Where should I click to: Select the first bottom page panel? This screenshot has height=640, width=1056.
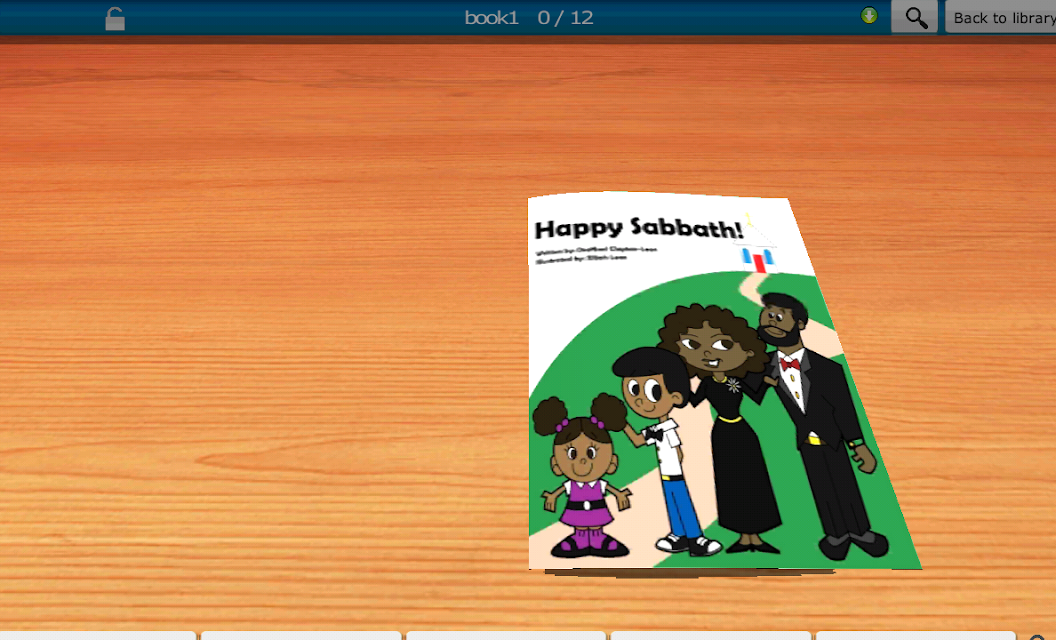98,635
